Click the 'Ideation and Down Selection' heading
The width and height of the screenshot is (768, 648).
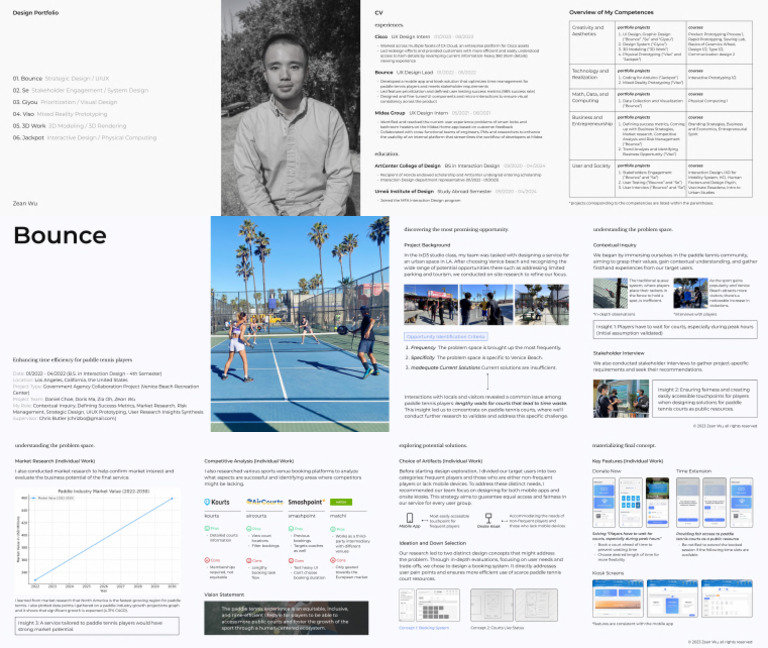pos(432,543)
